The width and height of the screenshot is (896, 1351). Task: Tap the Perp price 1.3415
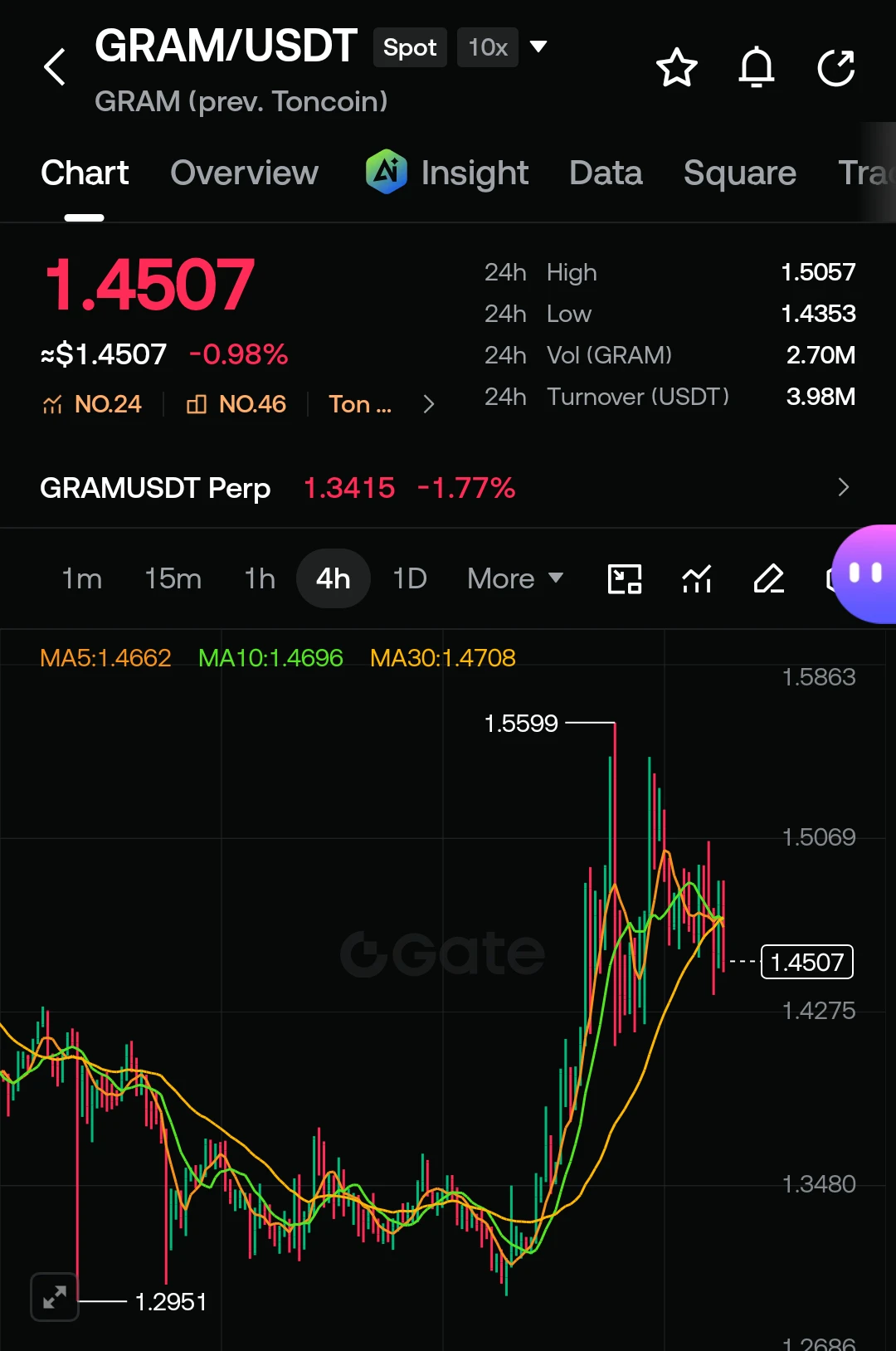tap(349, 488)
